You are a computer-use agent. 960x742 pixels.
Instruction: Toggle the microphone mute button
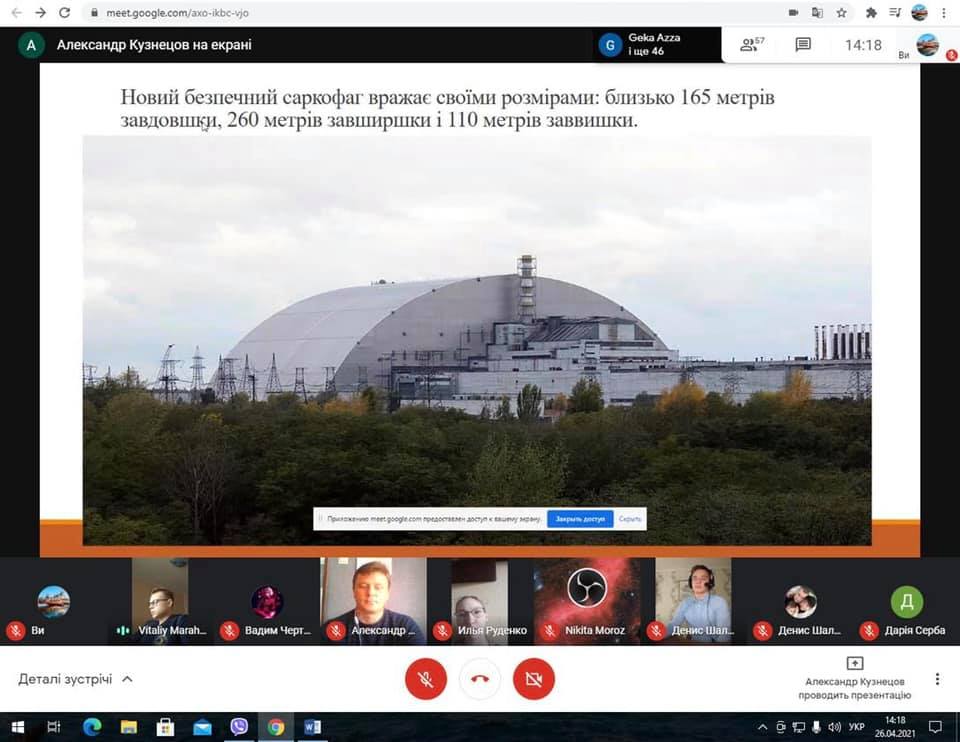[x=426, y=680]
